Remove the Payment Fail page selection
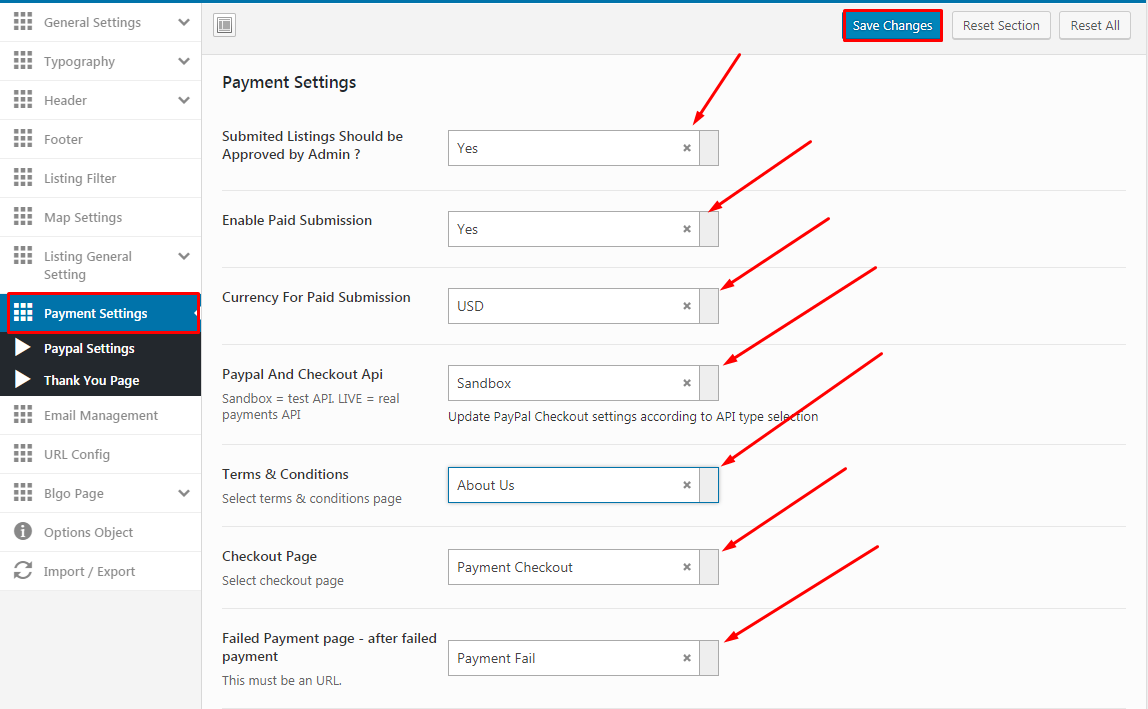1148x709 pixels. 687,658
